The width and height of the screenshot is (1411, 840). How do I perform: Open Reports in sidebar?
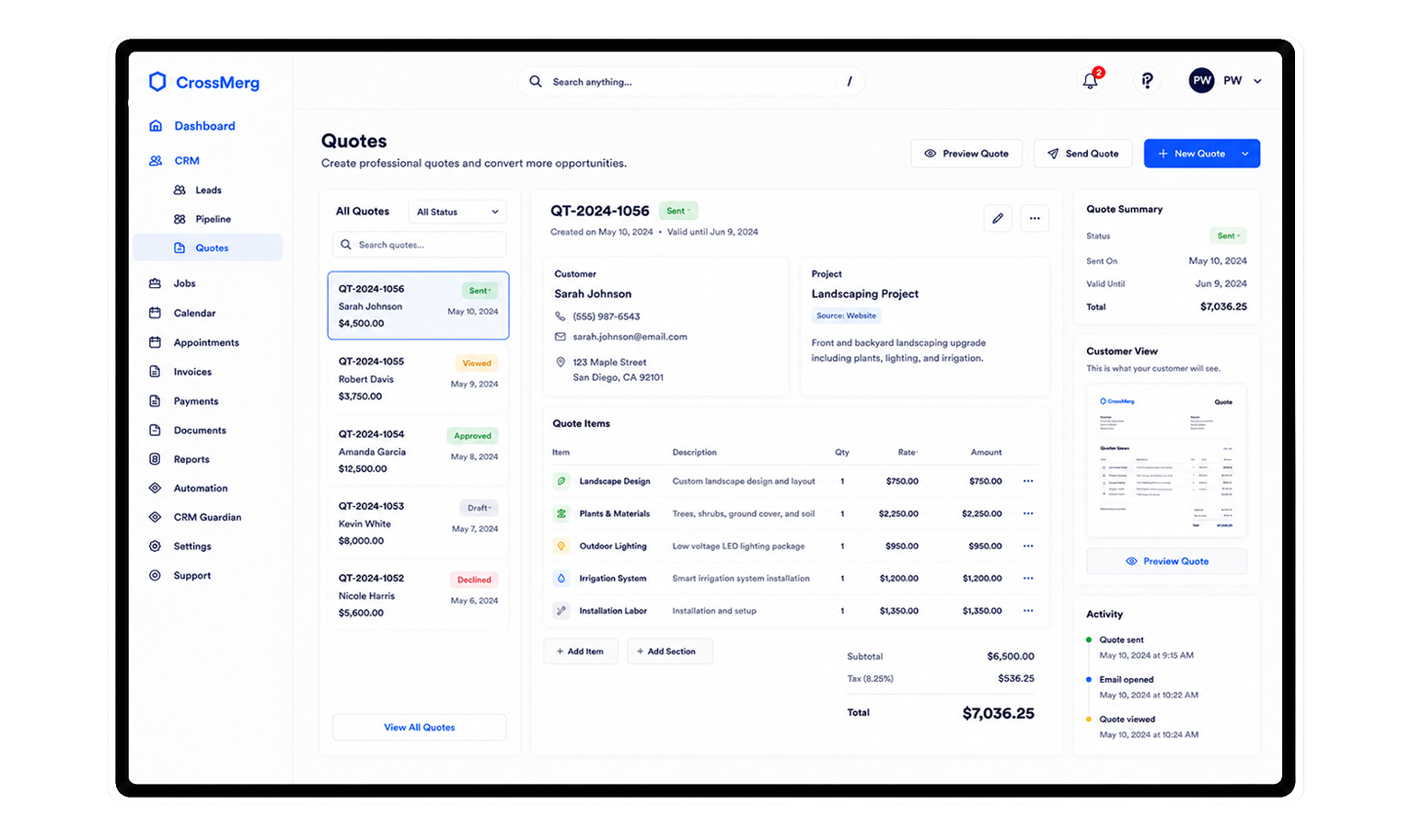[x=191, y=459]
